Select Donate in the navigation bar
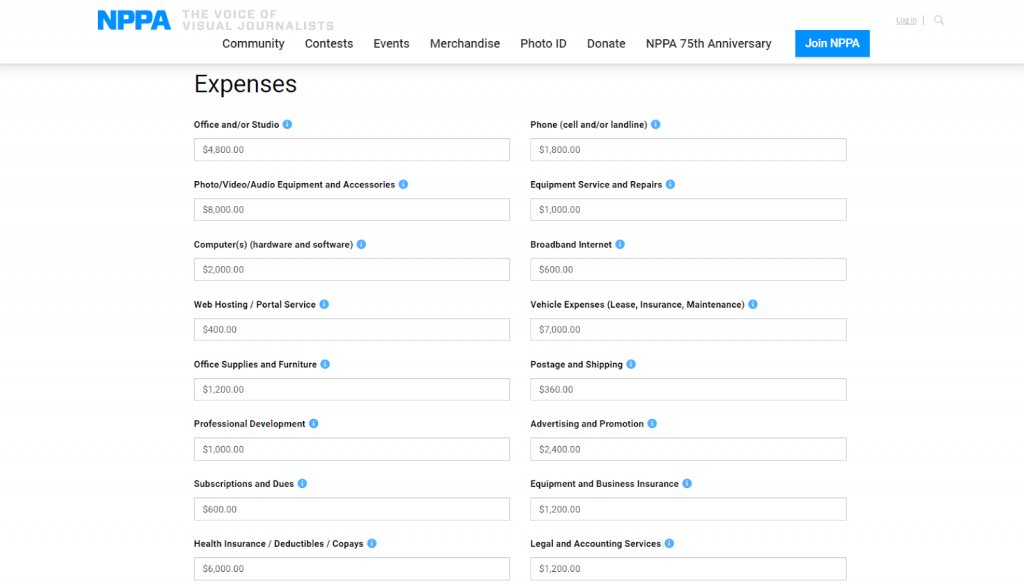This screenshot has height=586, width=1024. click(x=606, y=44)
